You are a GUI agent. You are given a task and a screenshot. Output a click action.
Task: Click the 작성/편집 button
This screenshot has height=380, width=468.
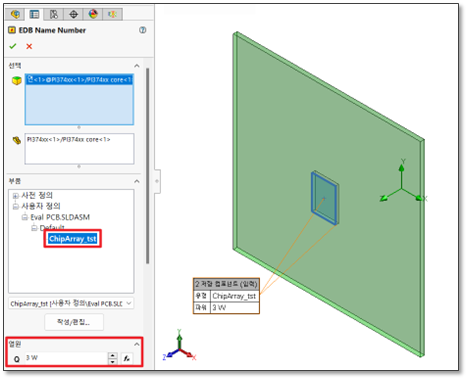point(74,322)
